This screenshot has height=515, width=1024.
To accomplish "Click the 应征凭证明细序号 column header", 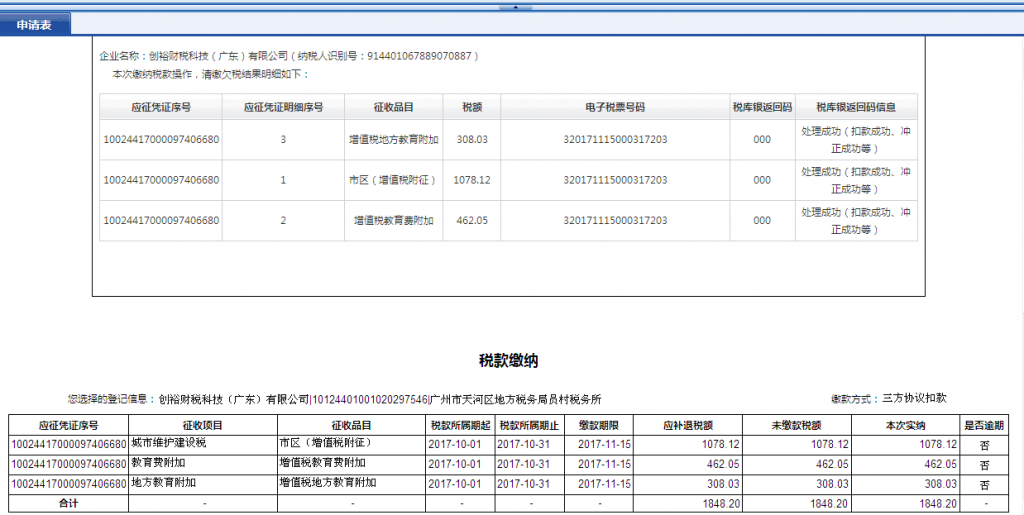I will (x=283, y=107).
